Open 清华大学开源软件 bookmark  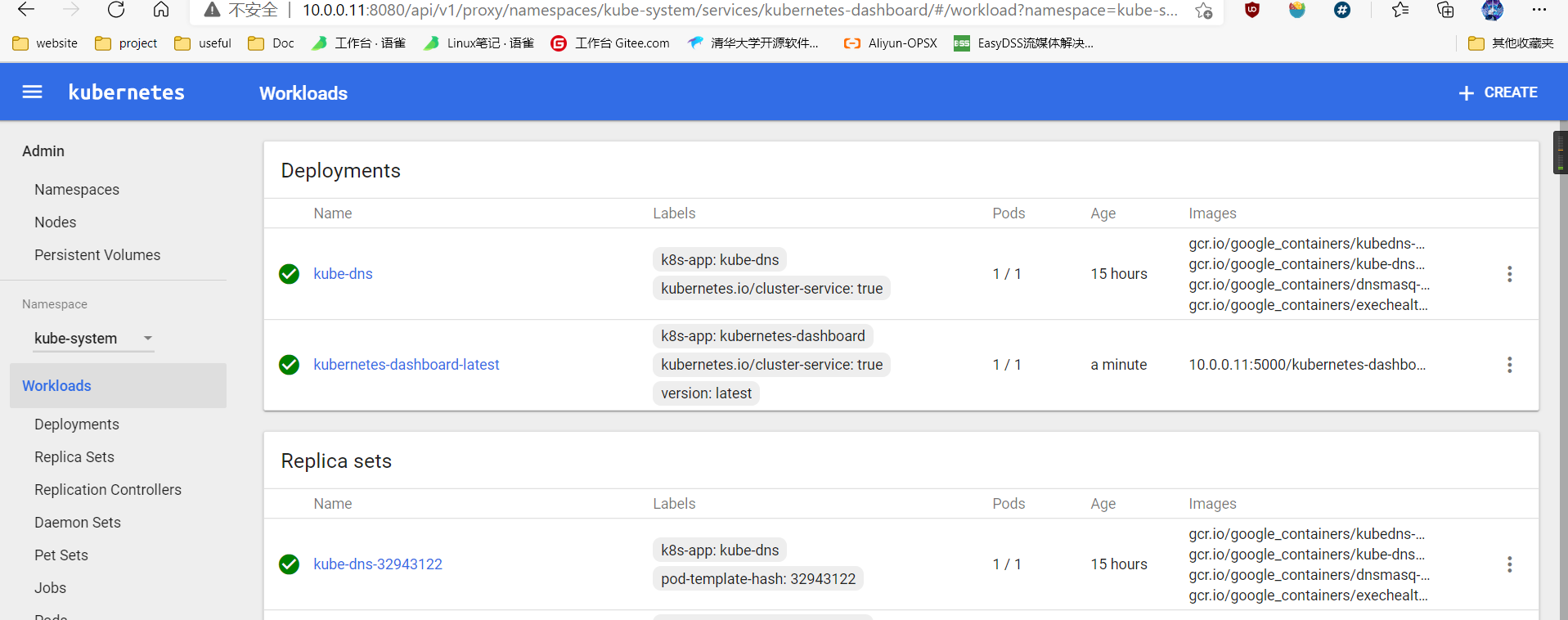pos(753,43)
